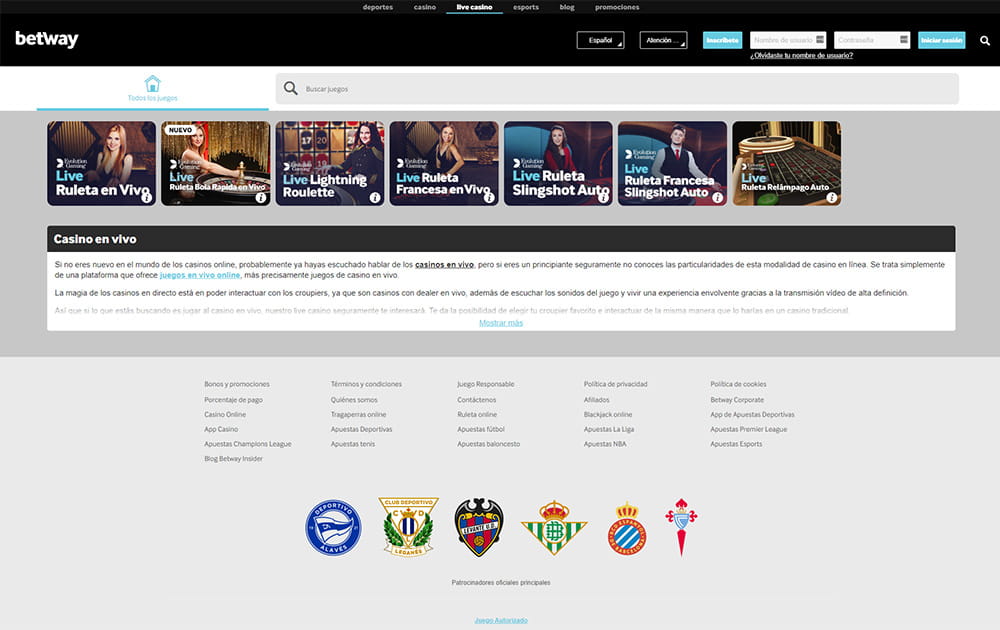Open the Atención dropdown
This screenshot has height=630, width=1000.
[x=663, y=40]
